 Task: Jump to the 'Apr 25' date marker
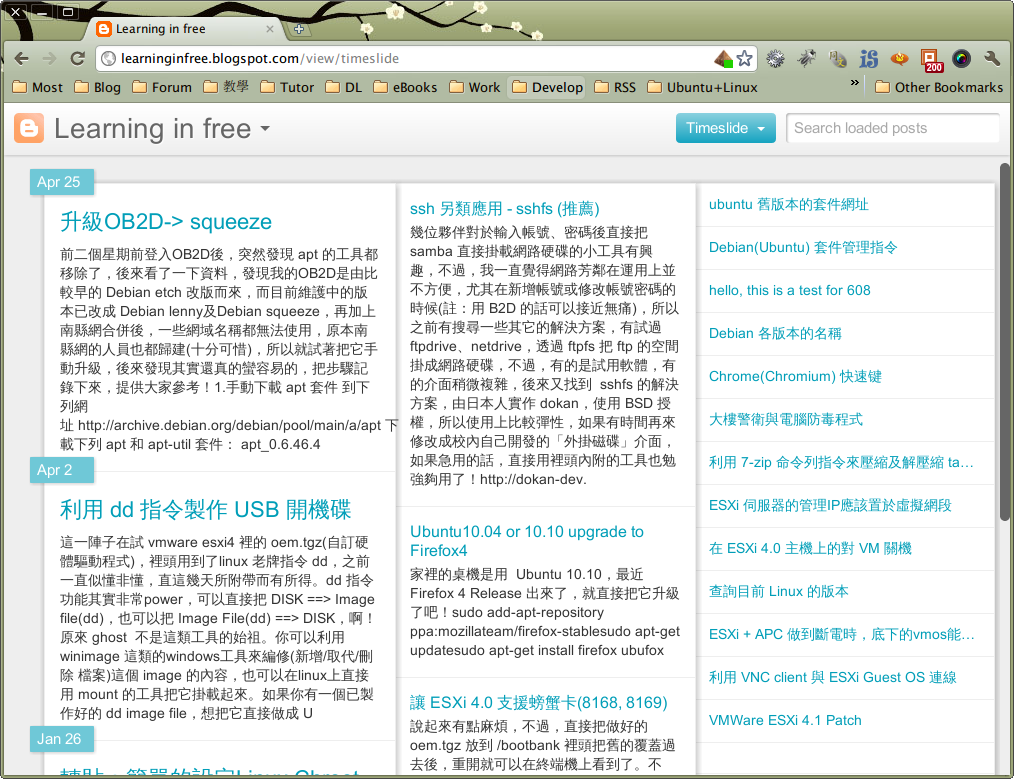[x=61, y=182]
